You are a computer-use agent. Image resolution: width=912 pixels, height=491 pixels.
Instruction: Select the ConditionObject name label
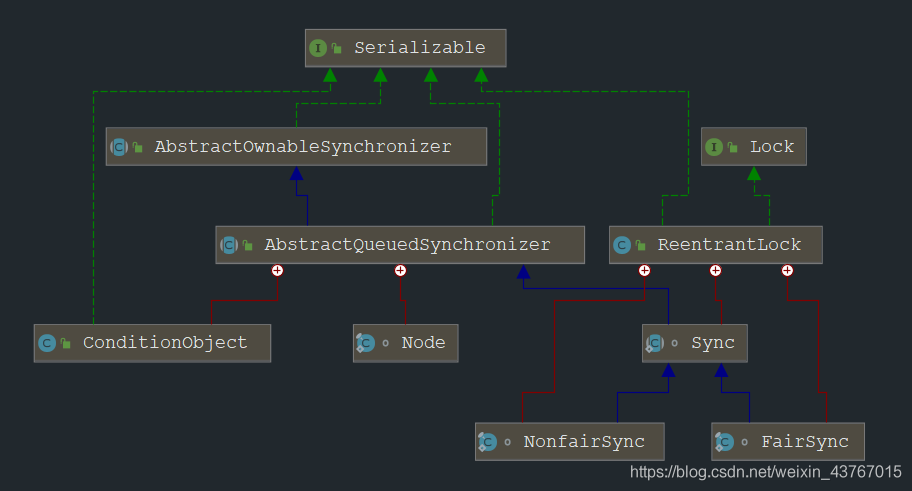pyautogui.click(x=165, y=343)
